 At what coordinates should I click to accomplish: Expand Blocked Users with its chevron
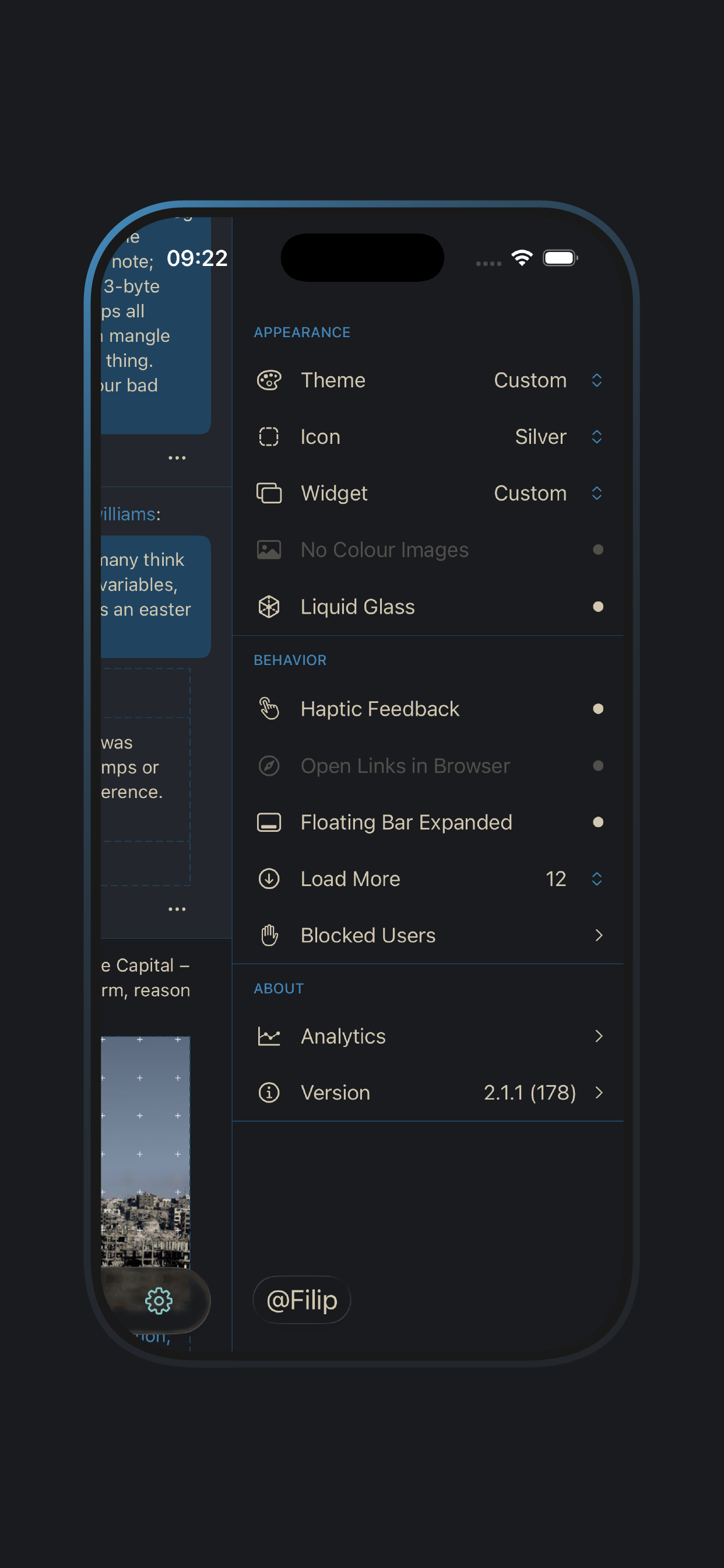coord(599,936)
